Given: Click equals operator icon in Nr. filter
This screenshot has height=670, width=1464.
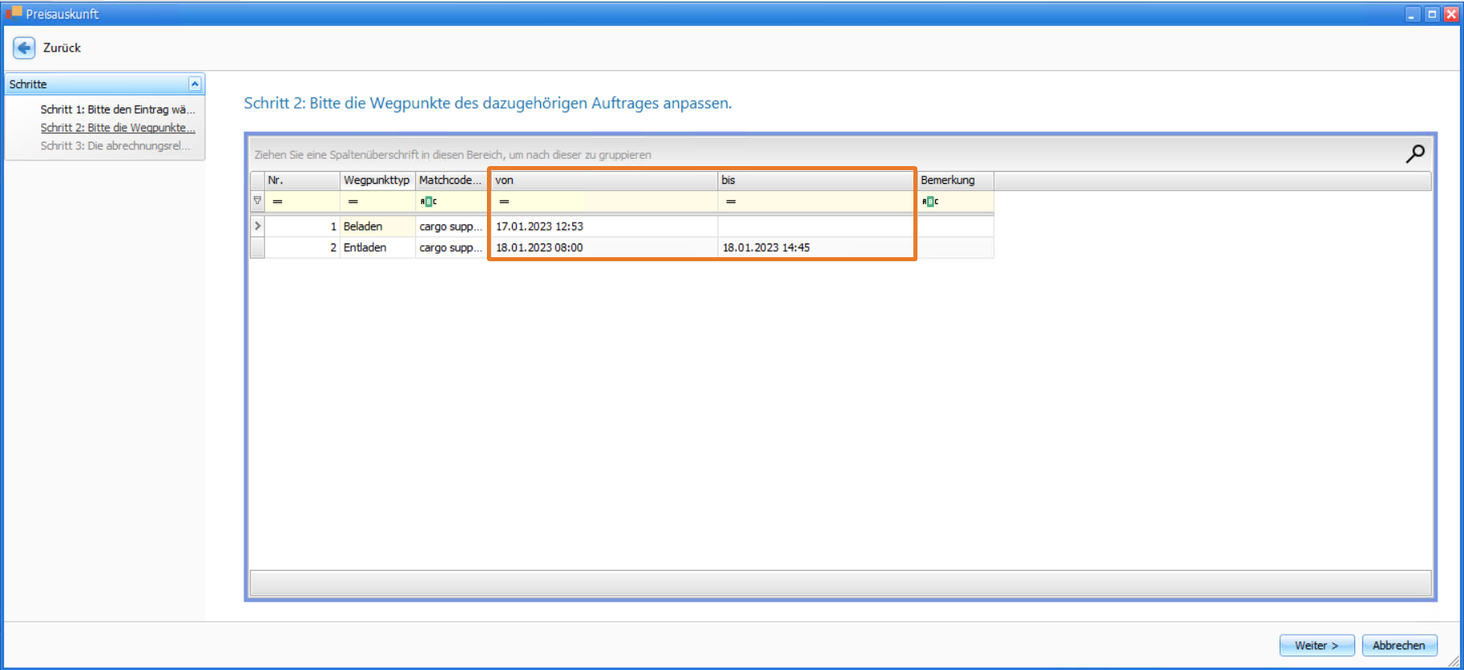Looking at the screenshot, I should [277, 202].
